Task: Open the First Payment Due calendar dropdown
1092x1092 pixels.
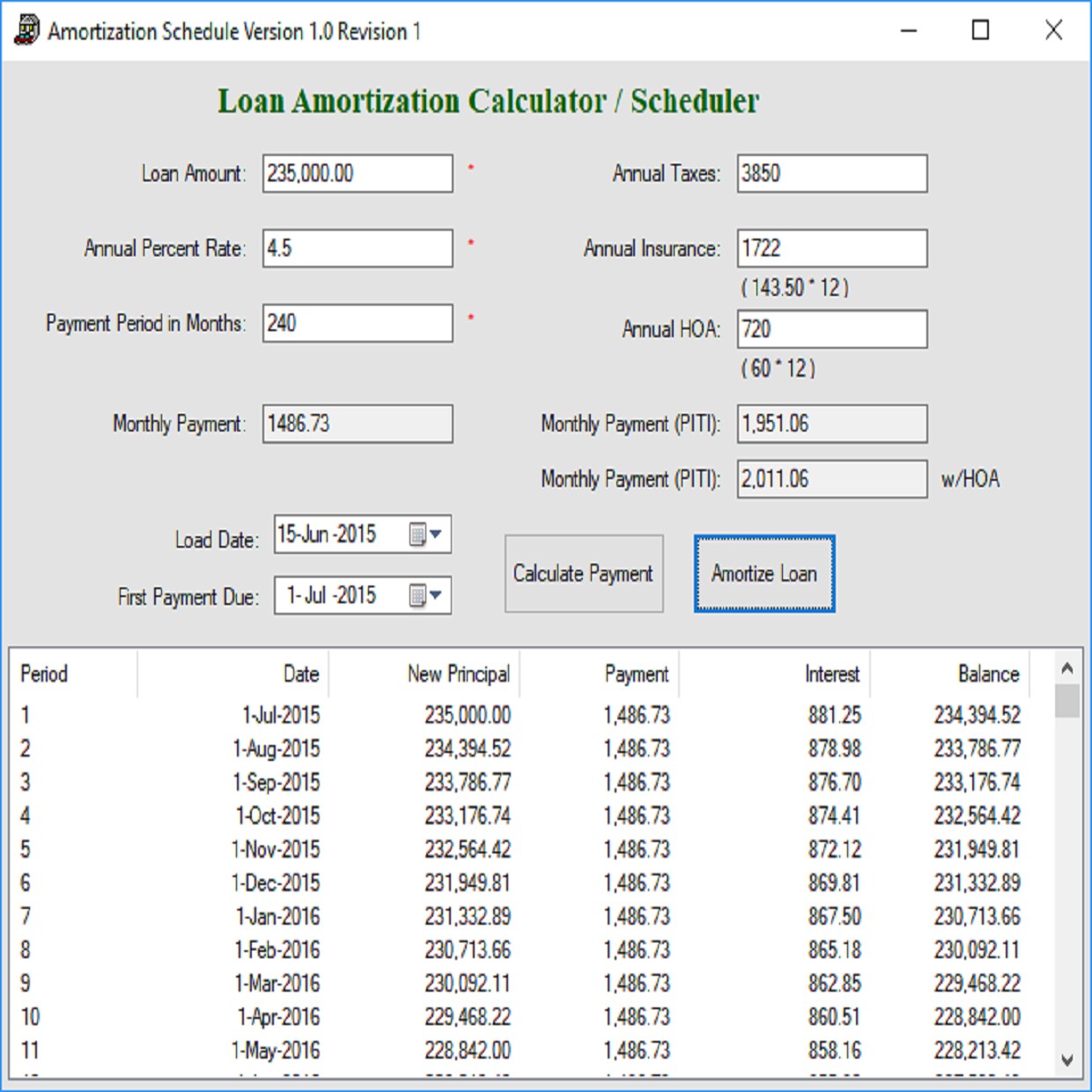Action: (x=425, y=595)
